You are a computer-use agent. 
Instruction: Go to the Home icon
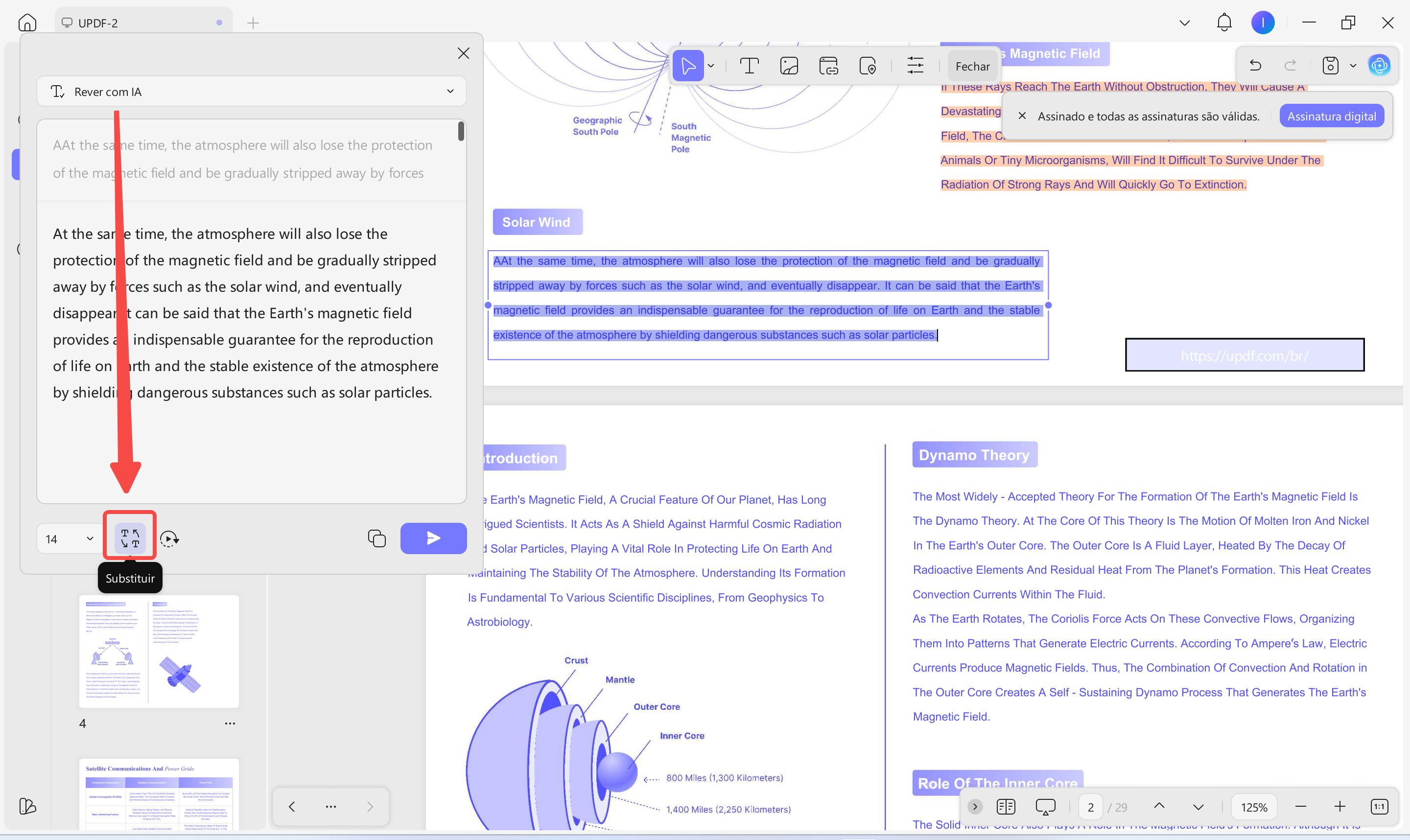point(27,23)
